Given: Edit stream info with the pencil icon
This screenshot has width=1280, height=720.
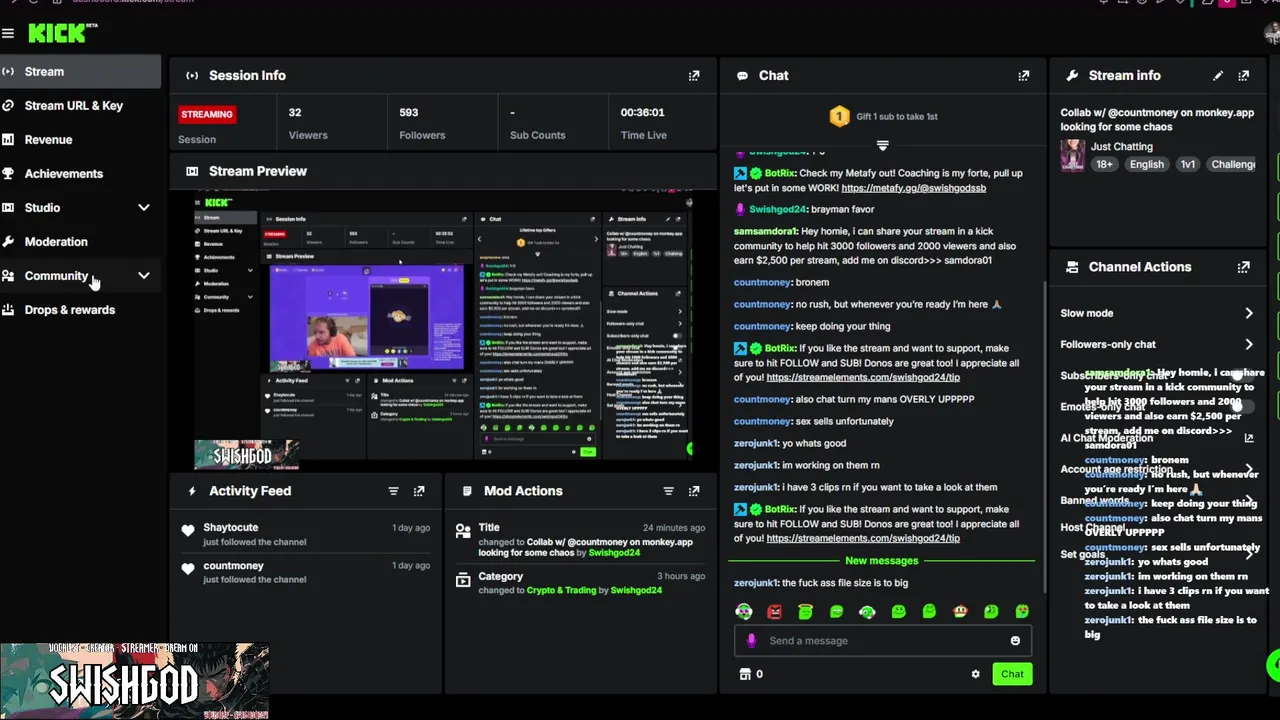Looking at the screenshot, I should 1218,76.
